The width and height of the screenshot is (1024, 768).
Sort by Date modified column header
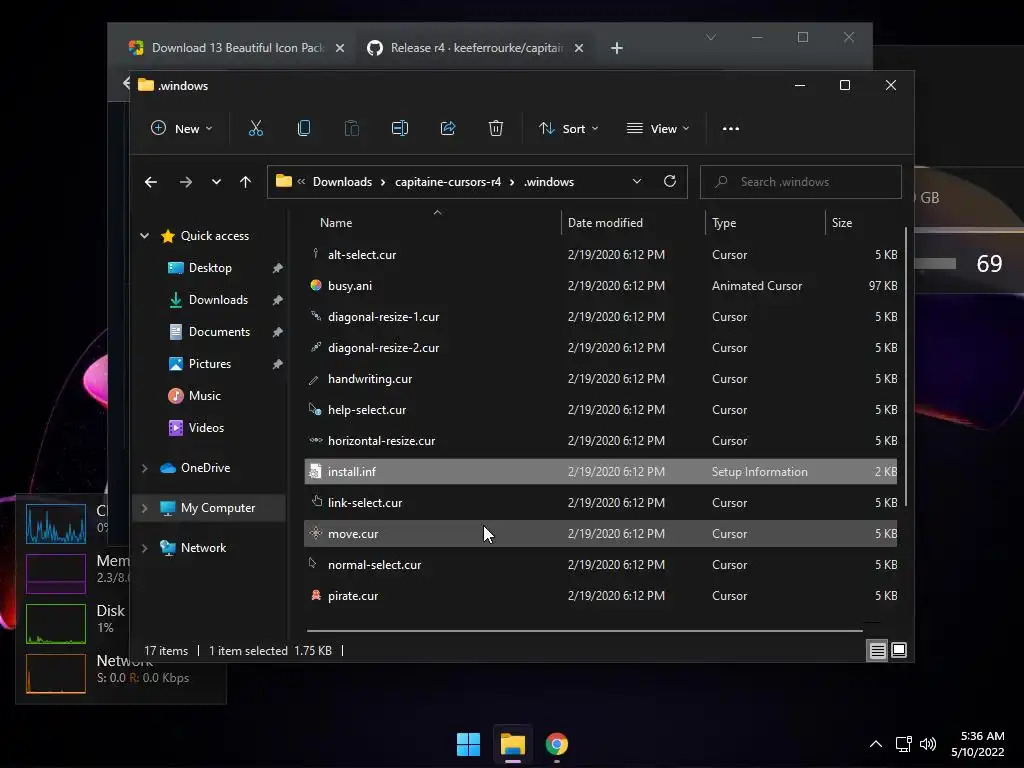605,223
